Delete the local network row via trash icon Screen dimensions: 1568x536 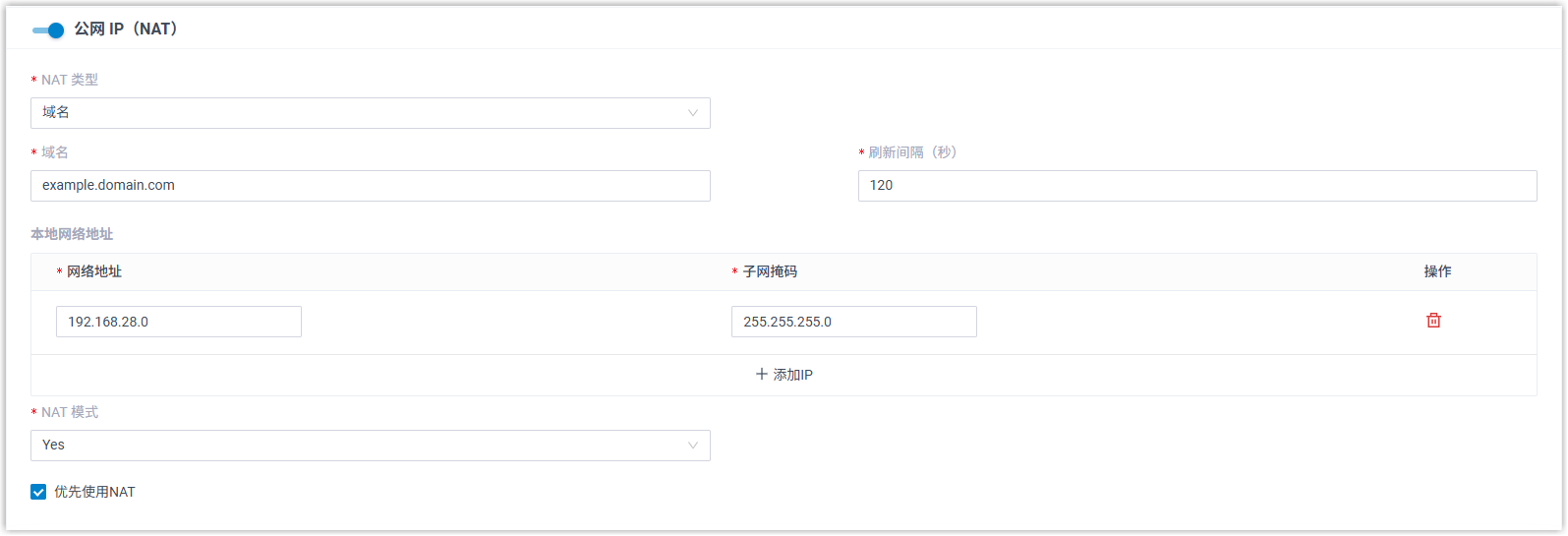[x=1433, y=321]
